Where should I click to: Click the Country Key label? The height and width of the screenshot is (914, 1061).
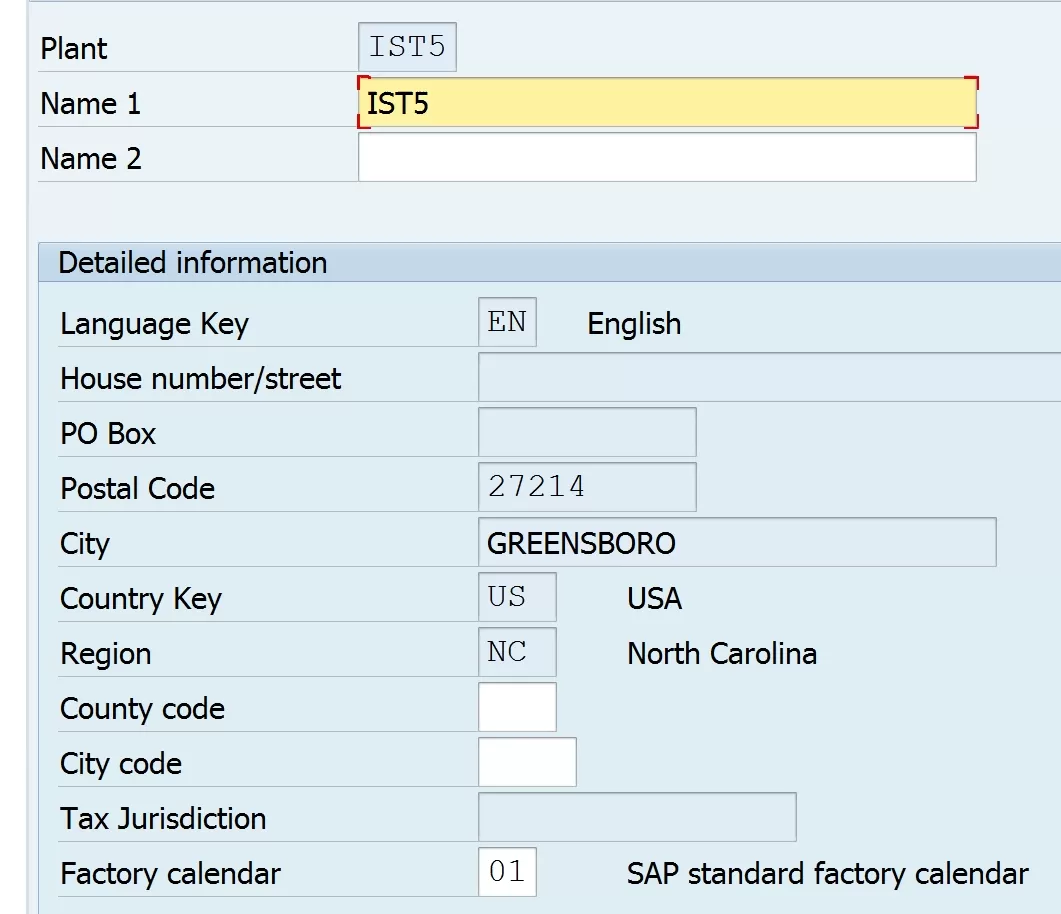[x=141, y=599]
